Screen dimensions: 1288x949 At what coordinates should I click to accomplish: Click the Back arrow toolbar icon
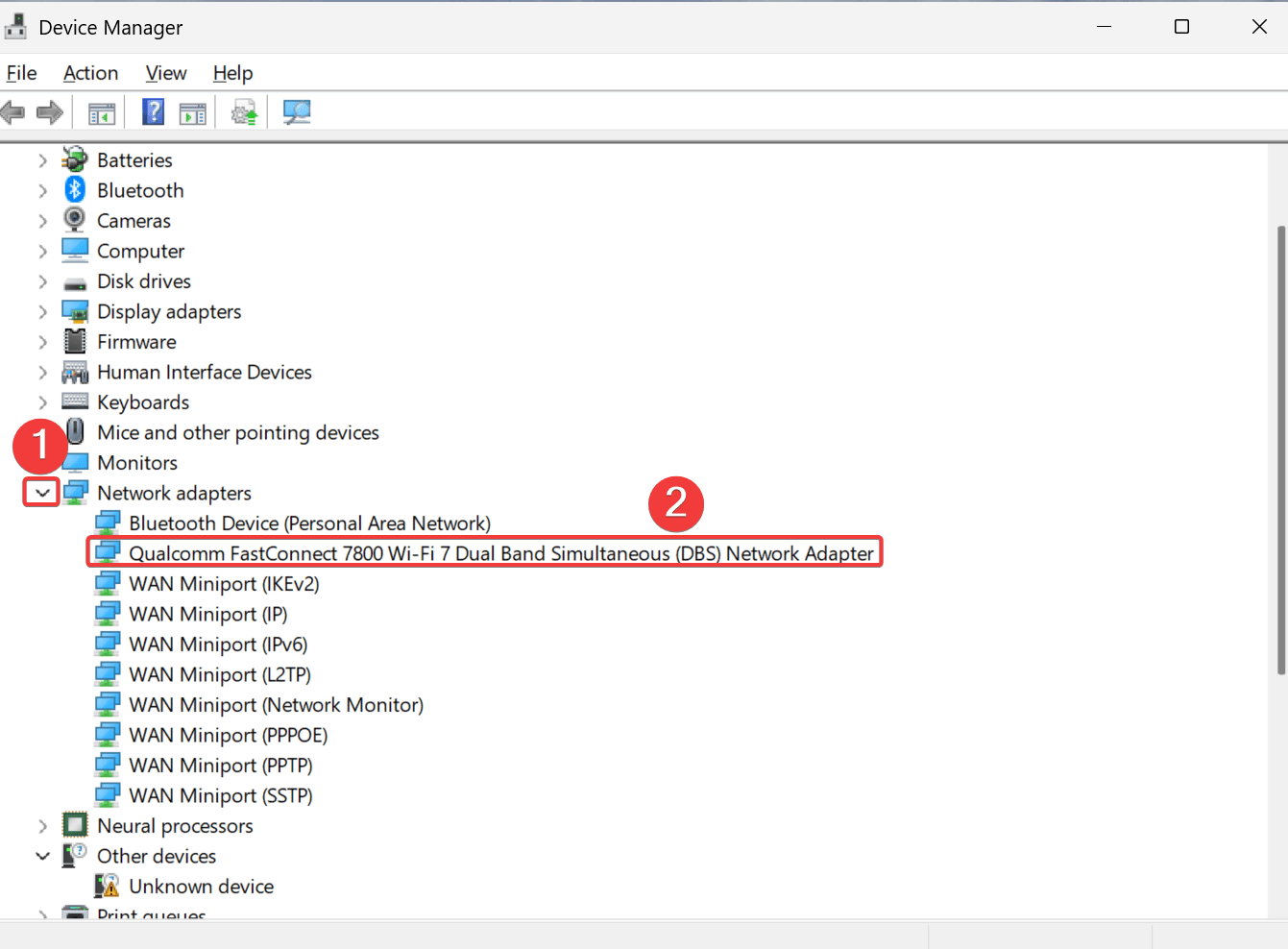tap(13, 112)
